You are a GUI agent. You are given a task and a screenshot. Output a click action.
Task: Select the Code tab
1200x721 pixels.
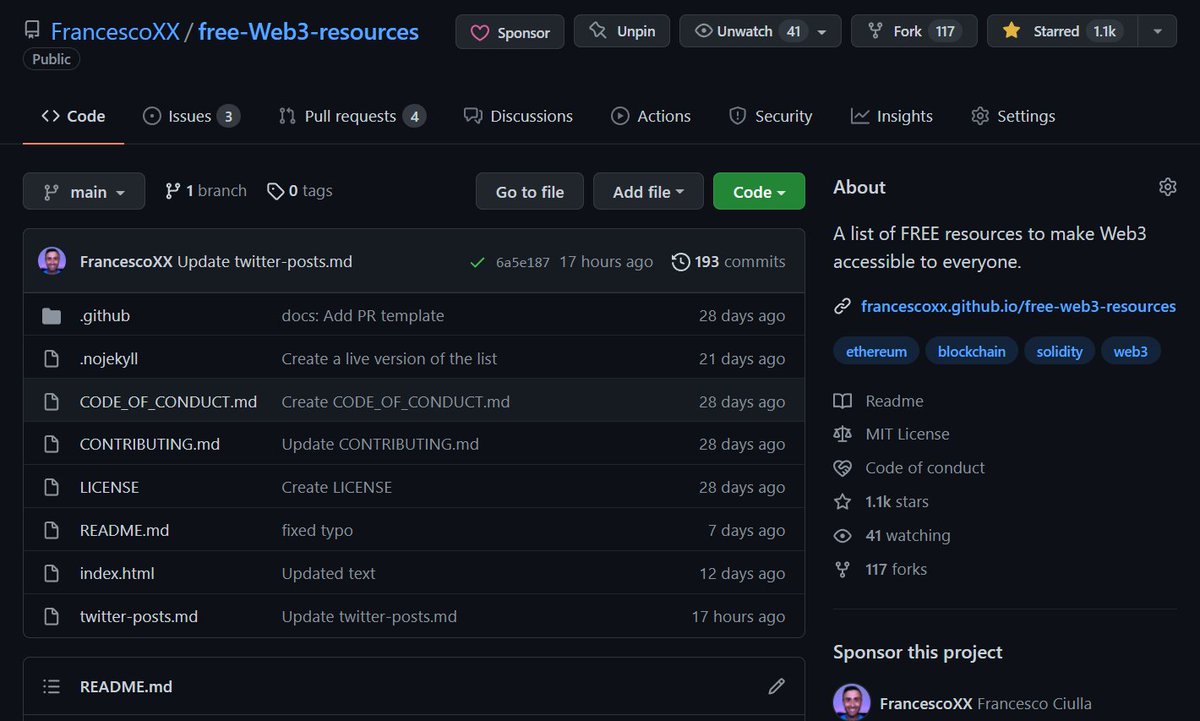(x=73, y=116)
